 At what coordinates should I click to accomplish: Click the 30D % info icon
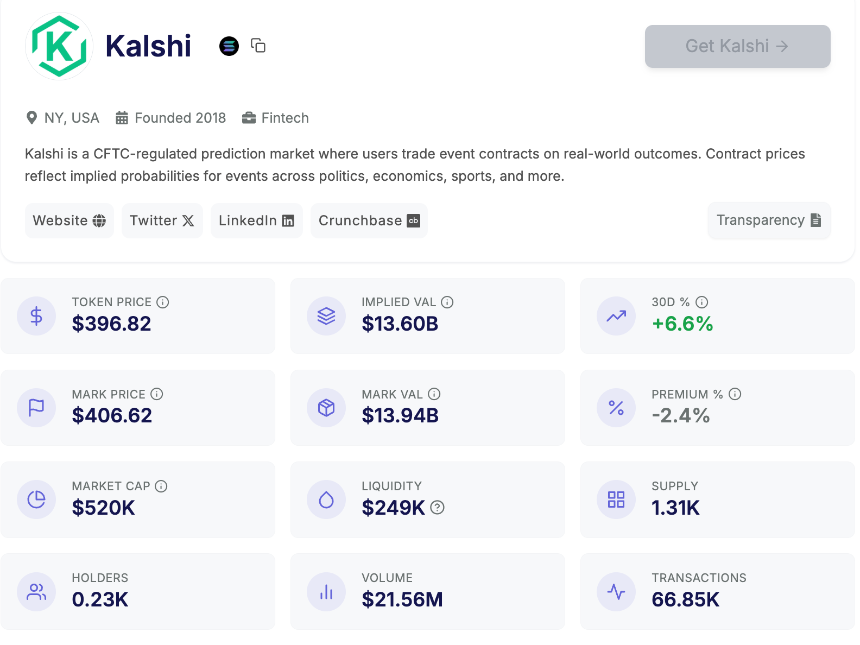coord(702,302)
